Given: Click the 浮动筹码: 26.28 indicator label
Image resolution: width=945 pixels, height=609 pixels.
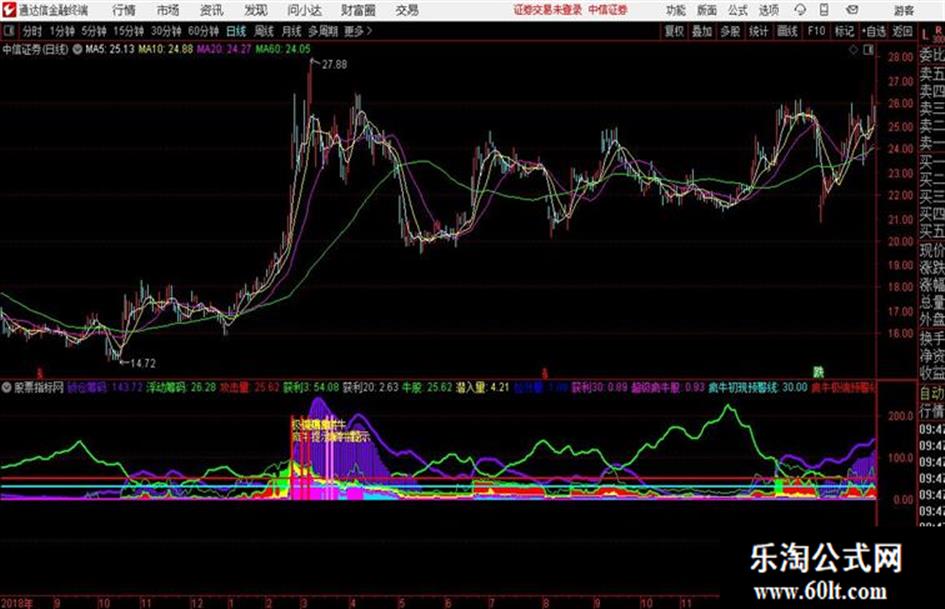Looking at the screenshot, I should click(181, 387).
